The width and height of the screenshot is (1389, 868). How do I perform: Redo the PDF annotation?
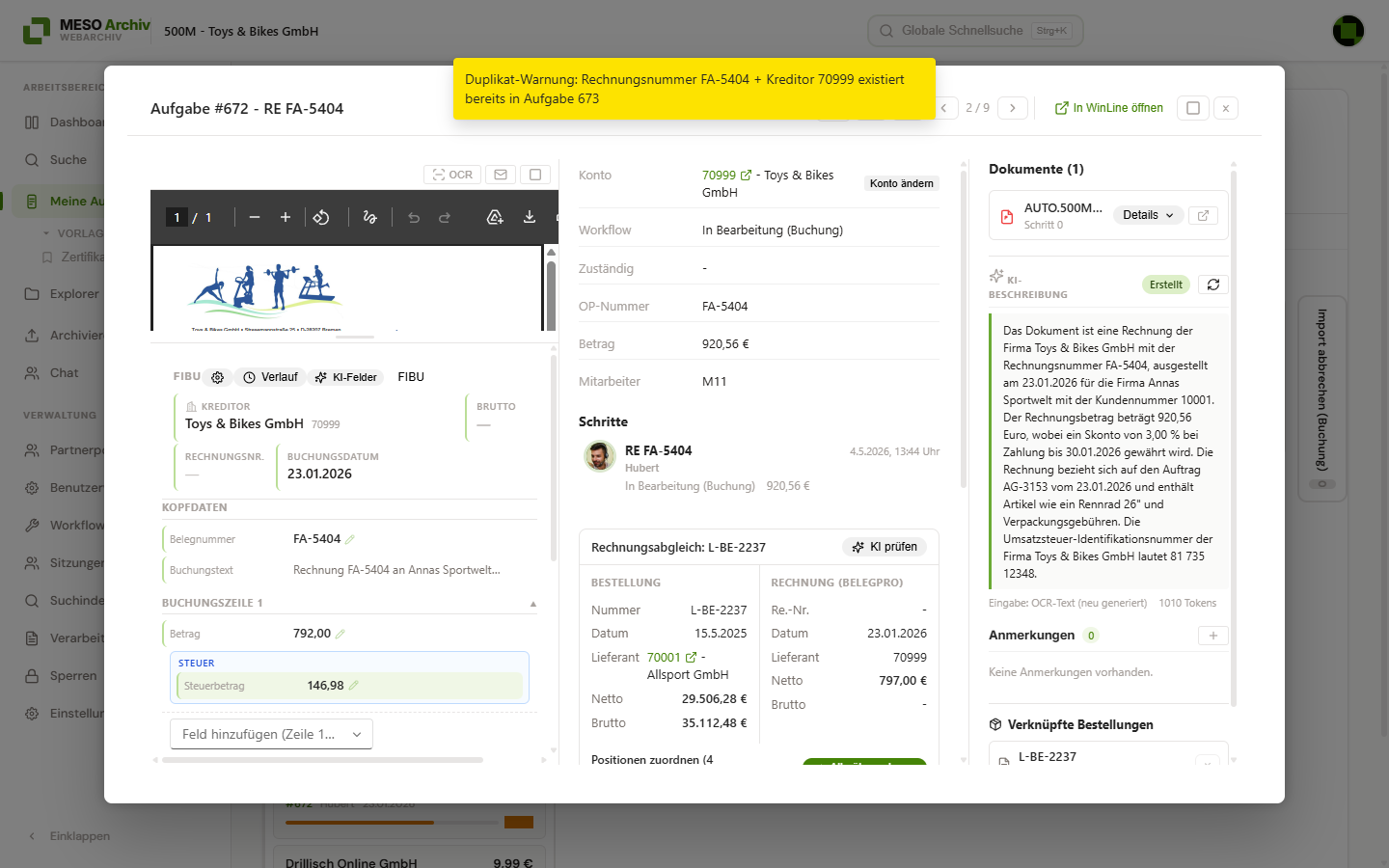(x=445, y=218)
